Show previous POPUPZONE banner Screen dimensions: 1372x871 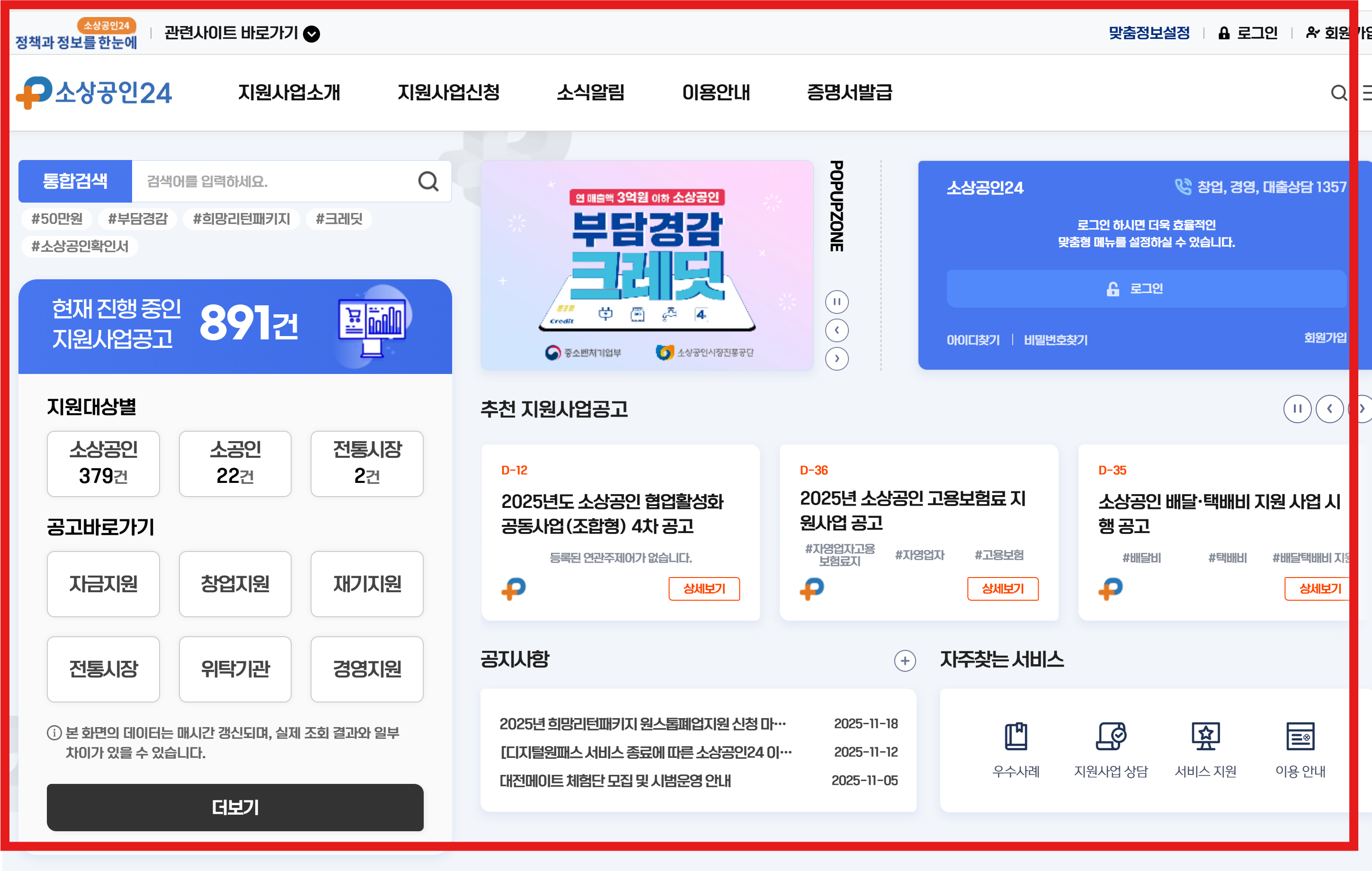[837, 330]
